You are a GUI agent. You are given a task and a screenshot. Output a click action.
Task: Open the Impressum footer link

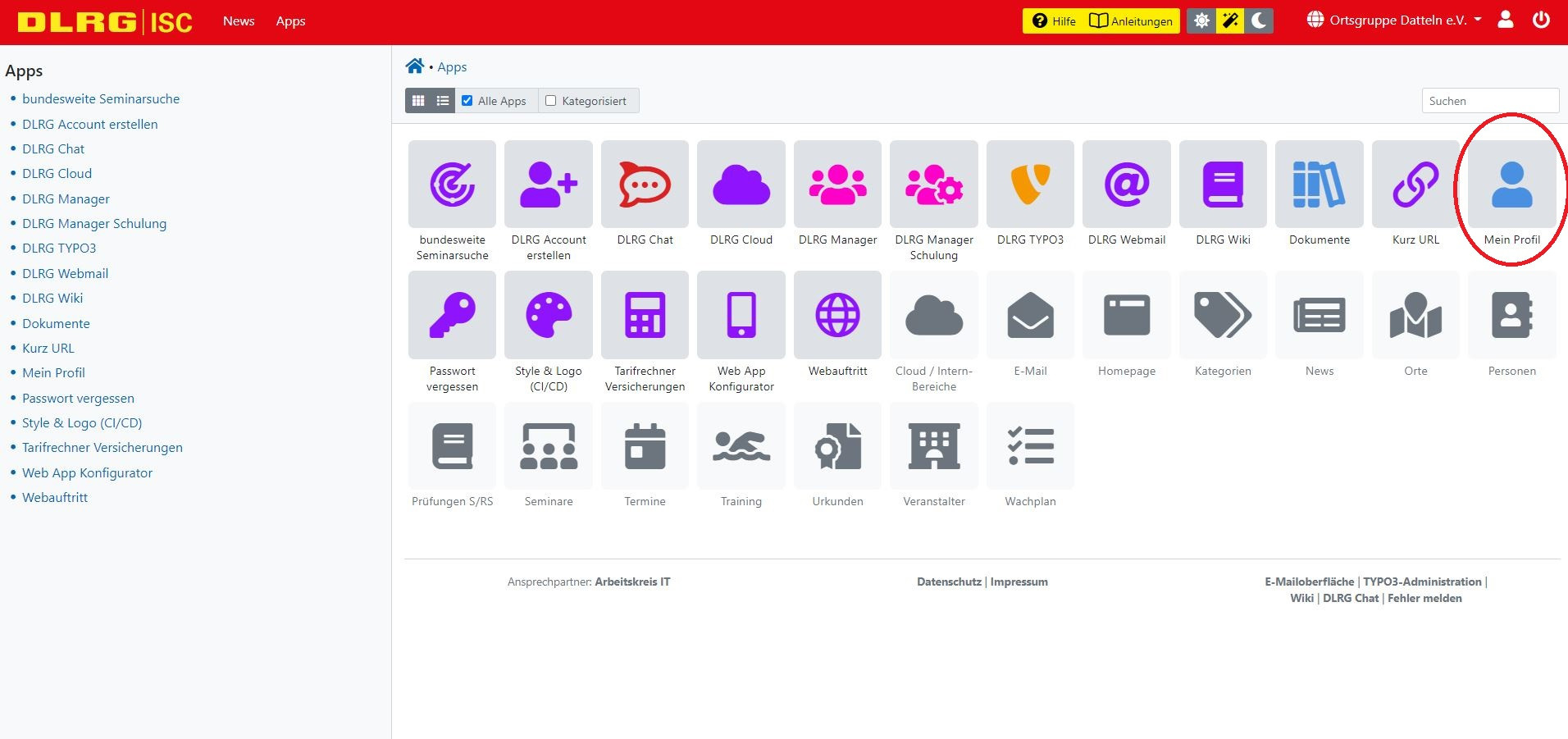click(x=1019, y=582)
